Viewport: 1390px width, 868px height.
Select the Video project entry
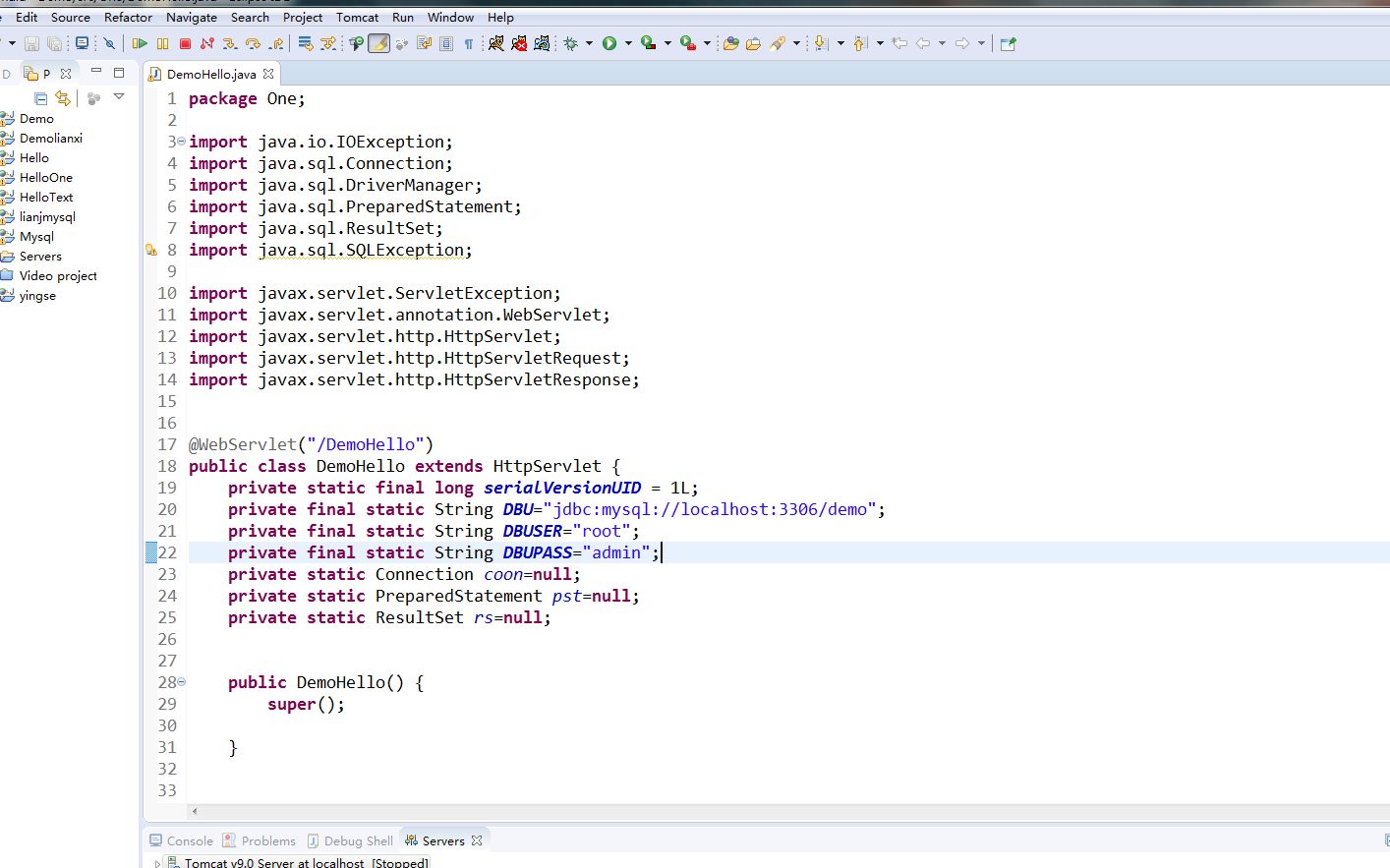(x=58, y=275)
